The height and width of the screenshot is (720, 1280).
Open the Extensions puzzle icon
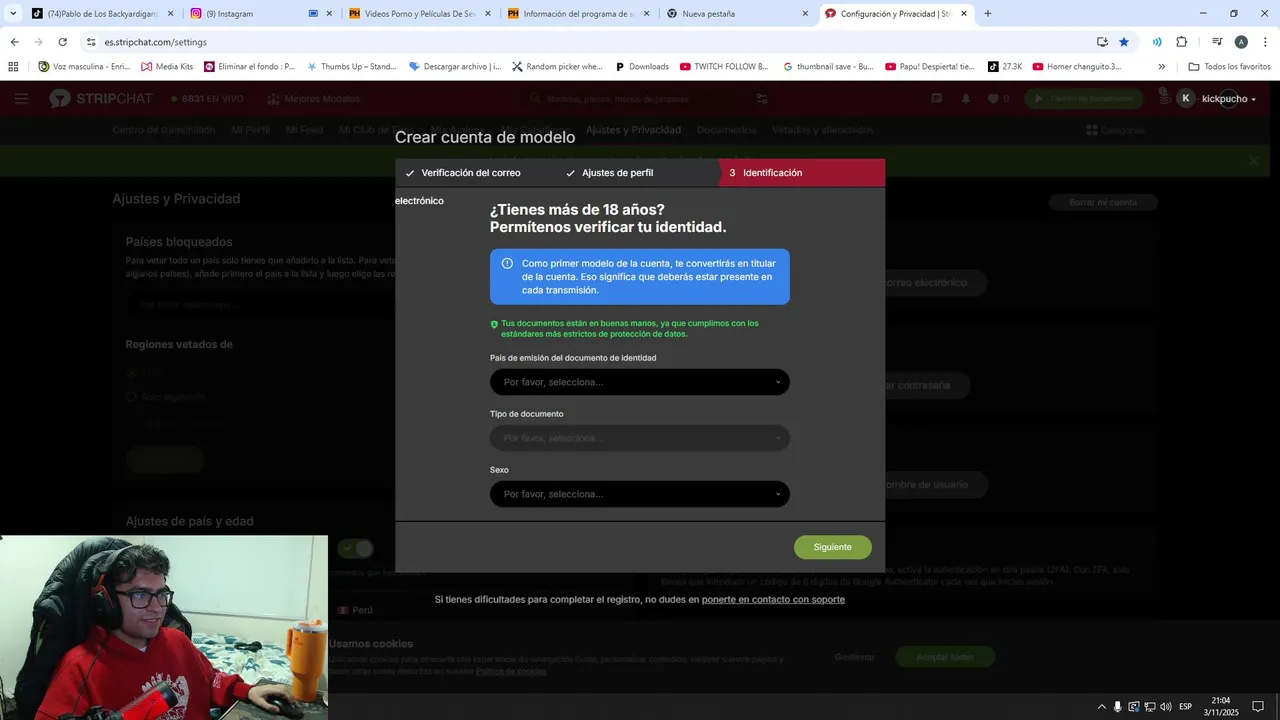1181,42
